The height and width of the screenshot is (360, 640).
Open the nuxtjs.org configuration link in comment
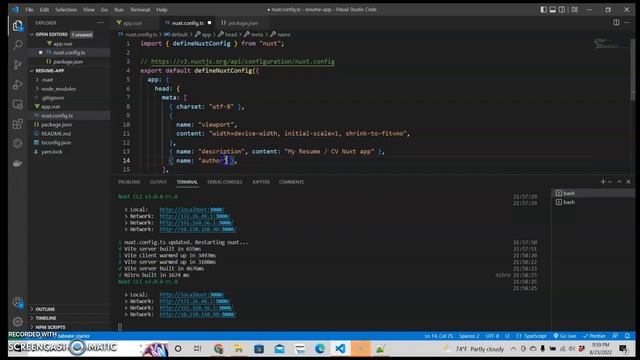(243, 62)
